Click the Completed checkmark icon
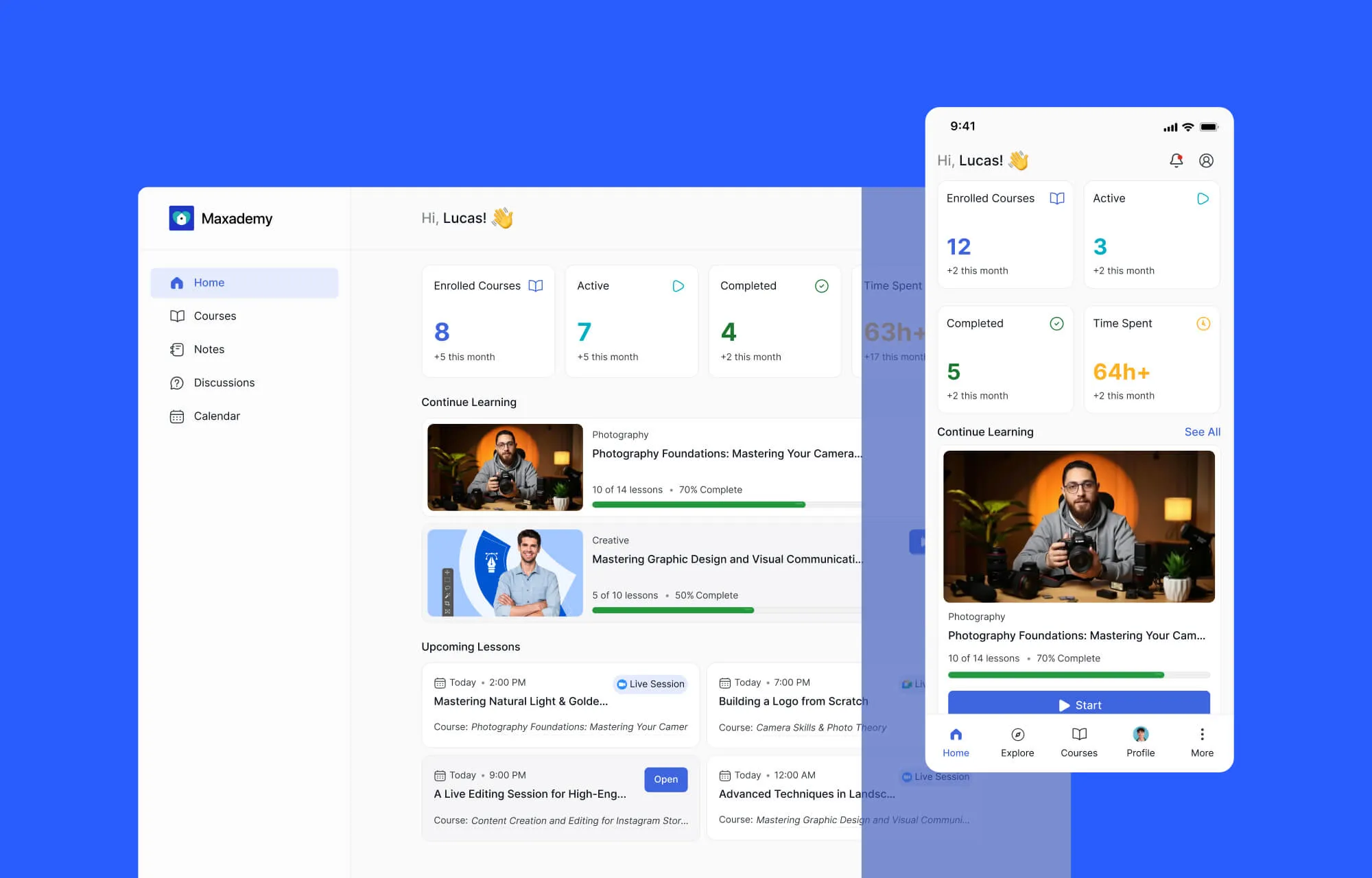1372x878 pixels. point(1057,324)
